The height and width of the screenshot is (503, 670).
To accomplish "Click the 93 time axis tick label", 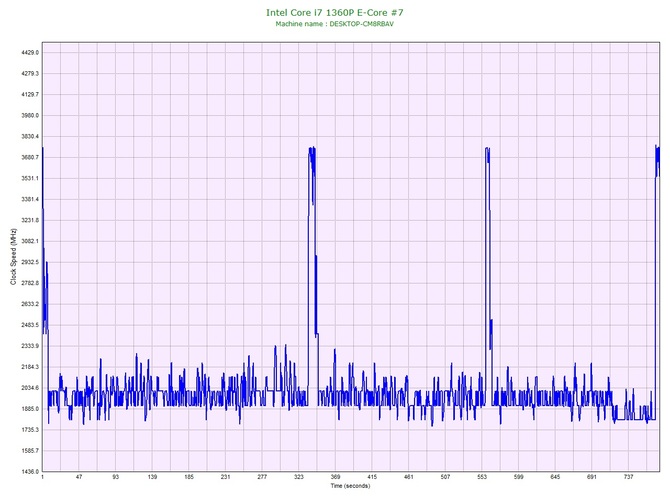I will [x=116, y=477].
